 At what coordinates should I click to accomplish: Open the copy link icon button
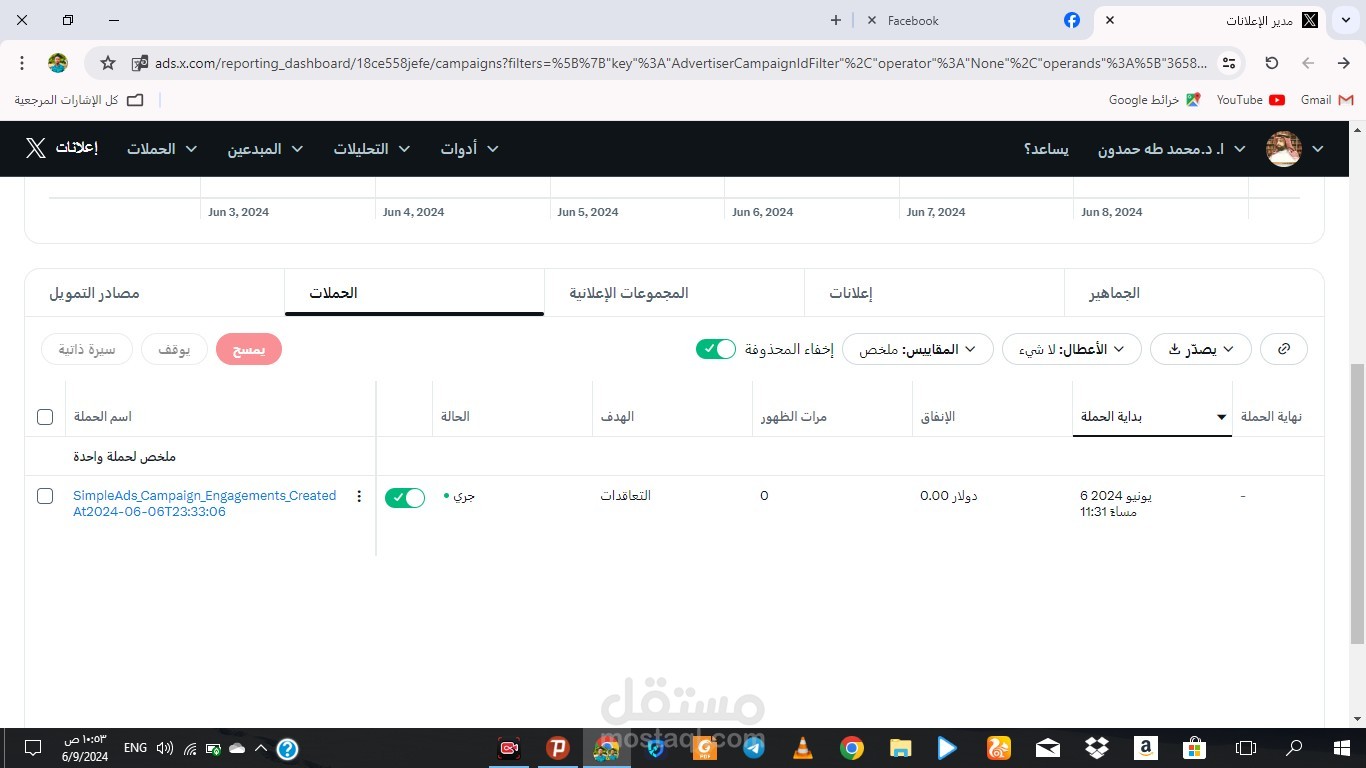click(x=1284, y=349)
